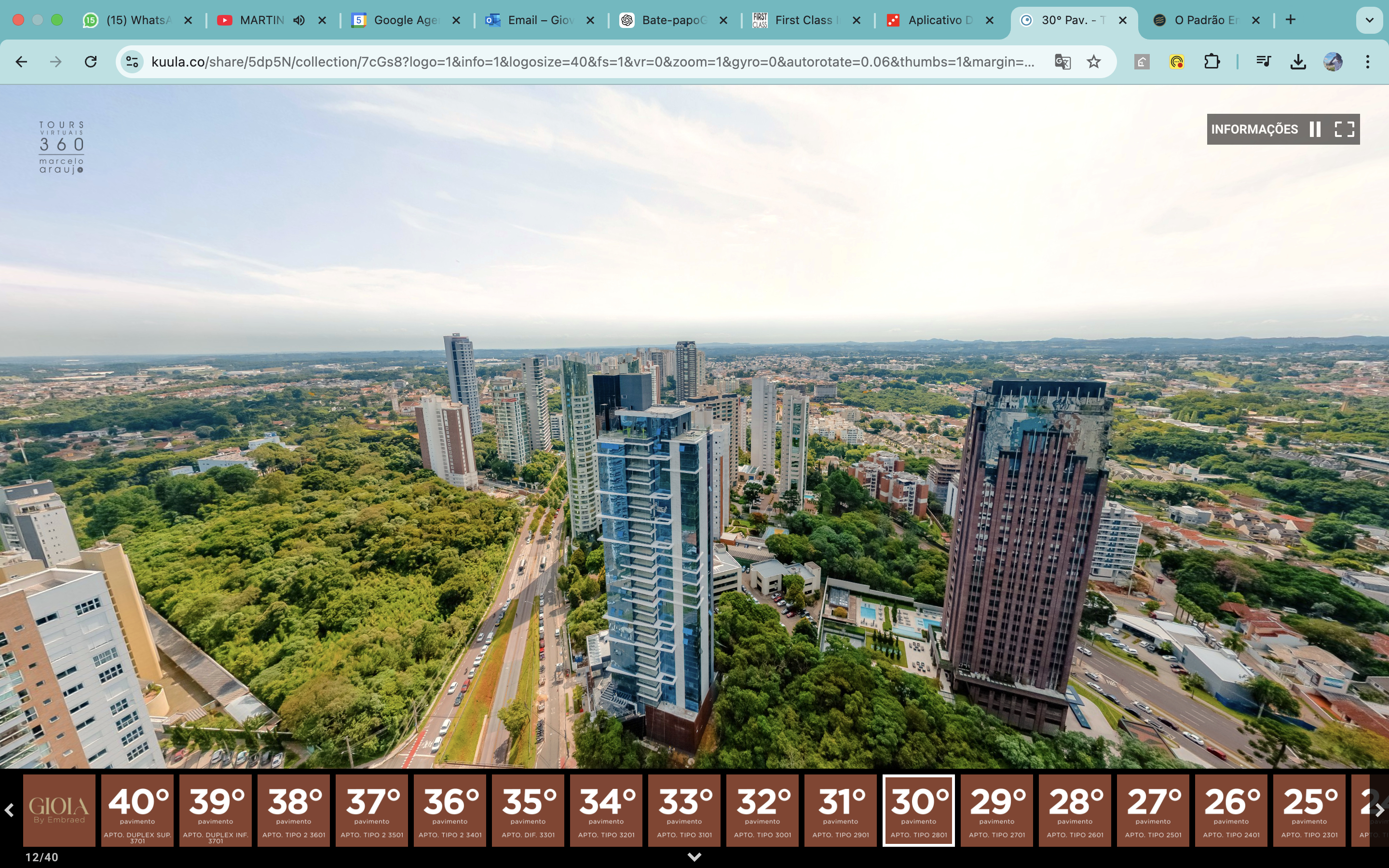Select the 32° pavimento Apto 3001 thumbnail
This screenshot has width=1389, height=868.
762,810
